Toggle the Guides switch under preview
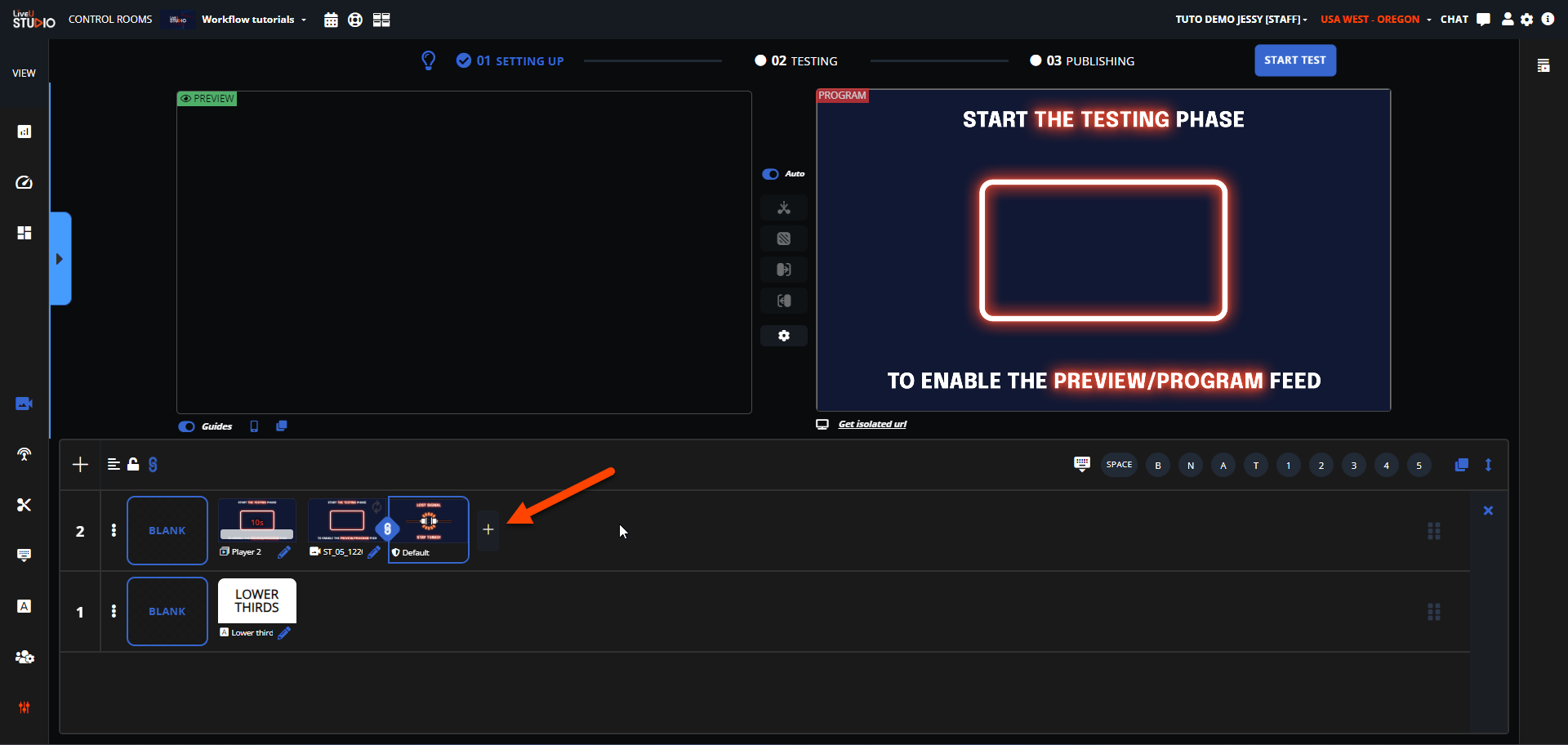The width and height of the screenshot is (1568, 745). point(187,426)
